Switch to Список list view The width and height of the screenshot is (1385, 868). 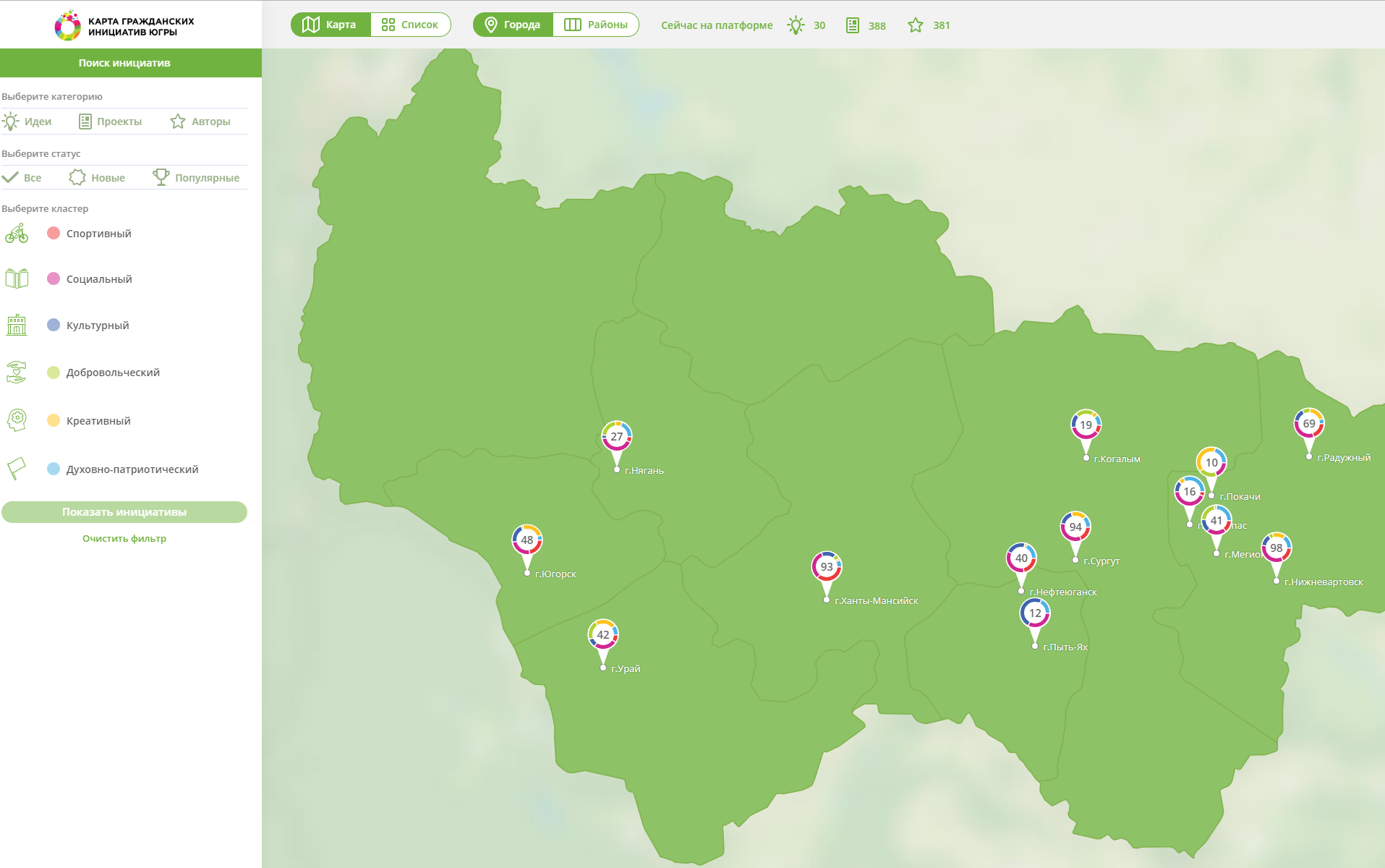coord(410,25)
